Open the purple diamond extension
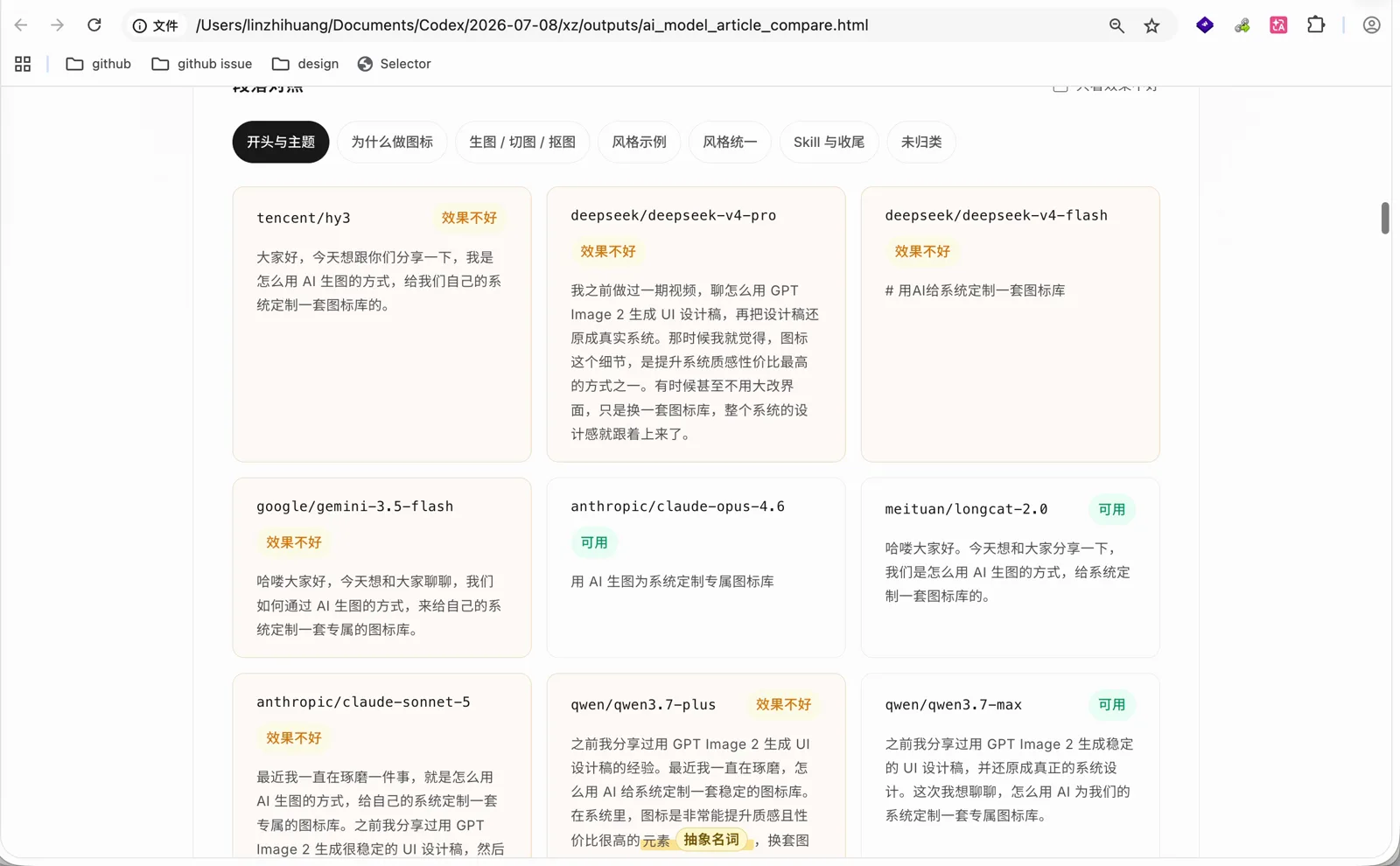This screenshot has width=1400, height=866. (x=1205, y=25)
